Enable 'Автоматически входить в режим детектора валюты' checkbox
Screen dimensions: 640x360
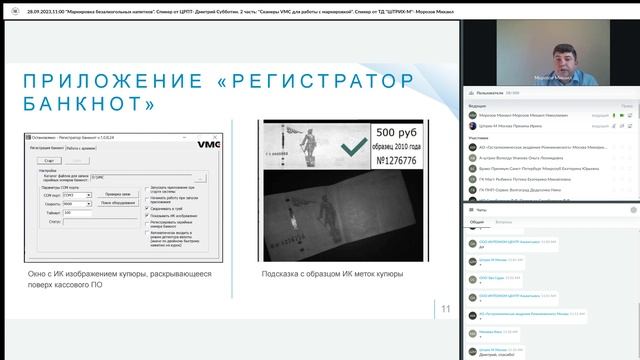[x=147, y=233]
